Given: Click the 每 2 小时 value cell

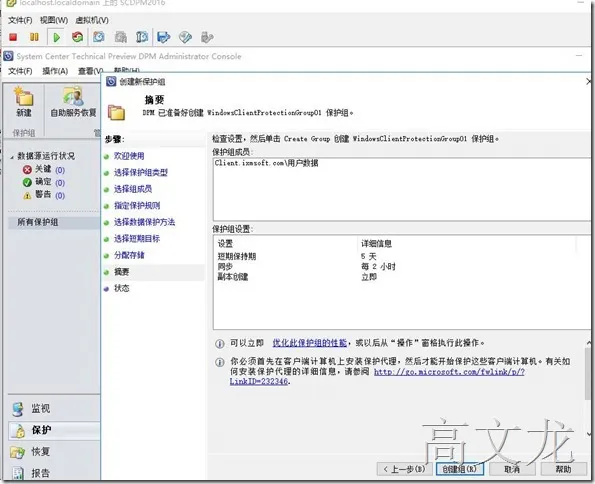Looking at the screenshot, I should click(x=378, y=266).
